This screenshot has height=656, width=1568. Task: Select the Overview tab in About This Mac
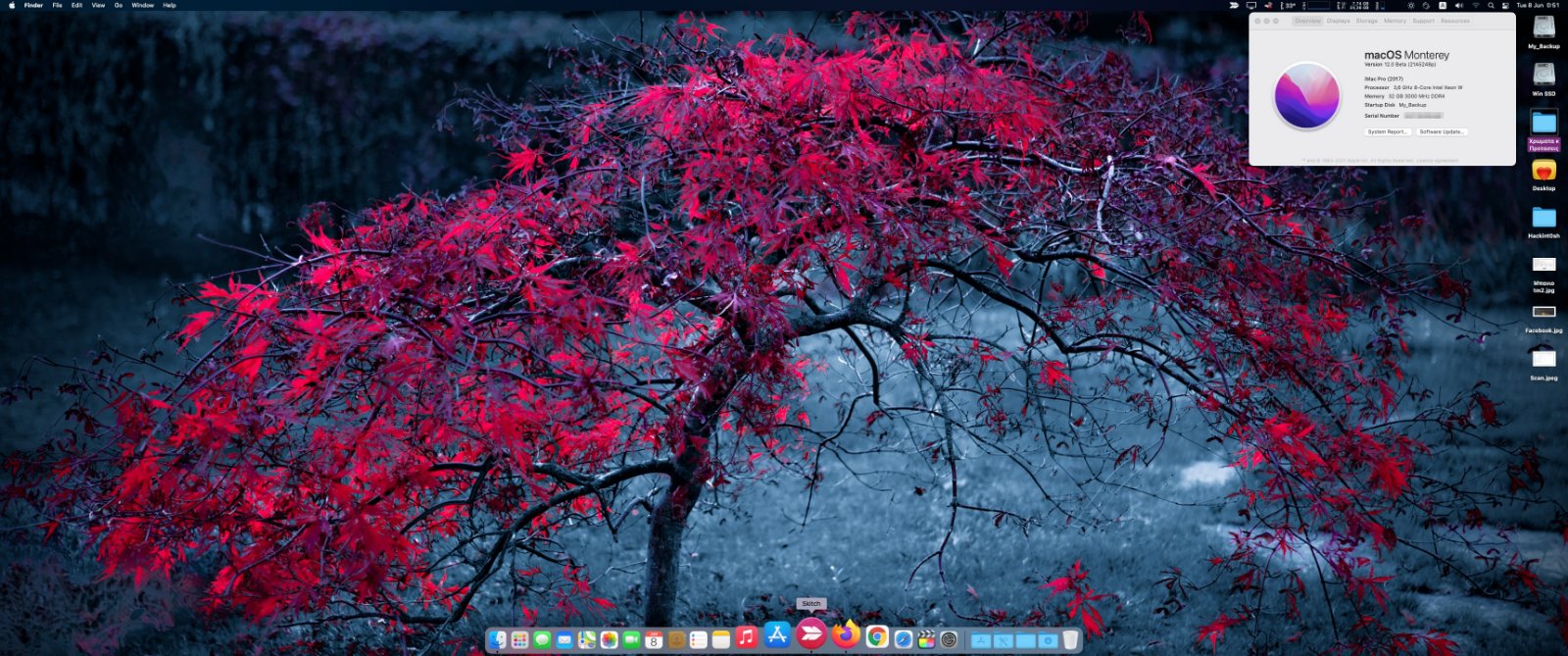pos(1307,21)
